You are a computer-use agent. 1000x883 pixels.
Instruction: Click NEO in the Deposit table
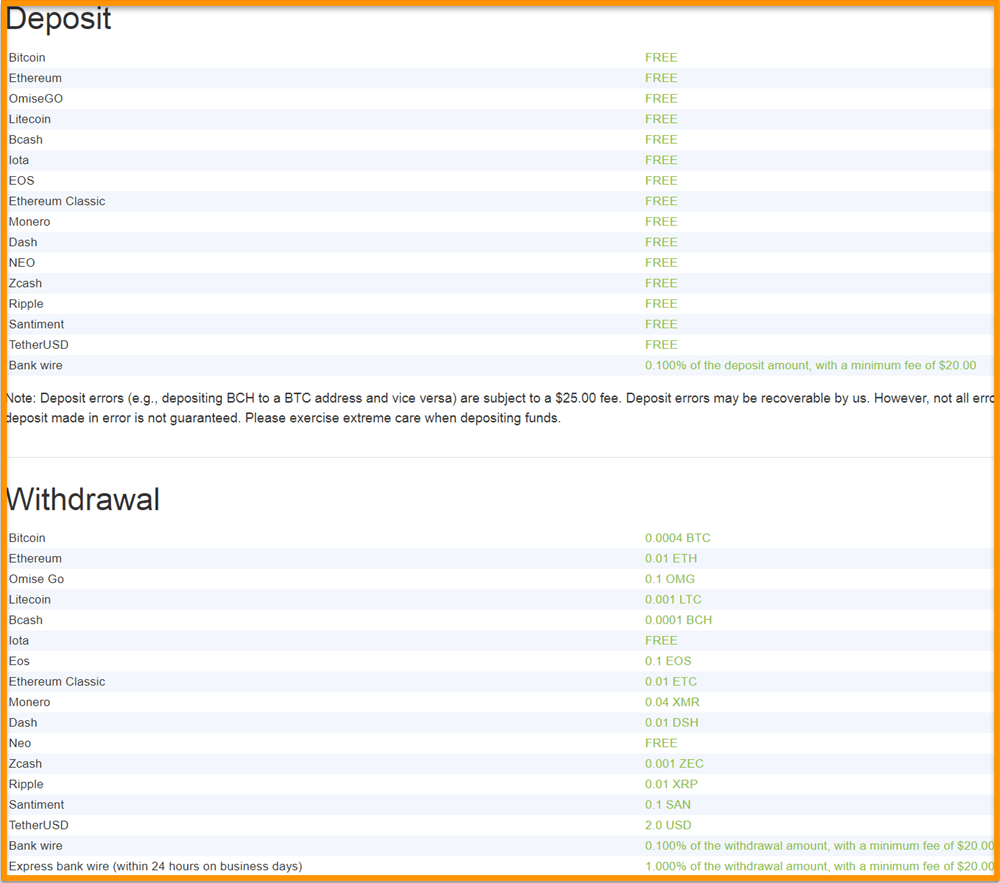22,263
